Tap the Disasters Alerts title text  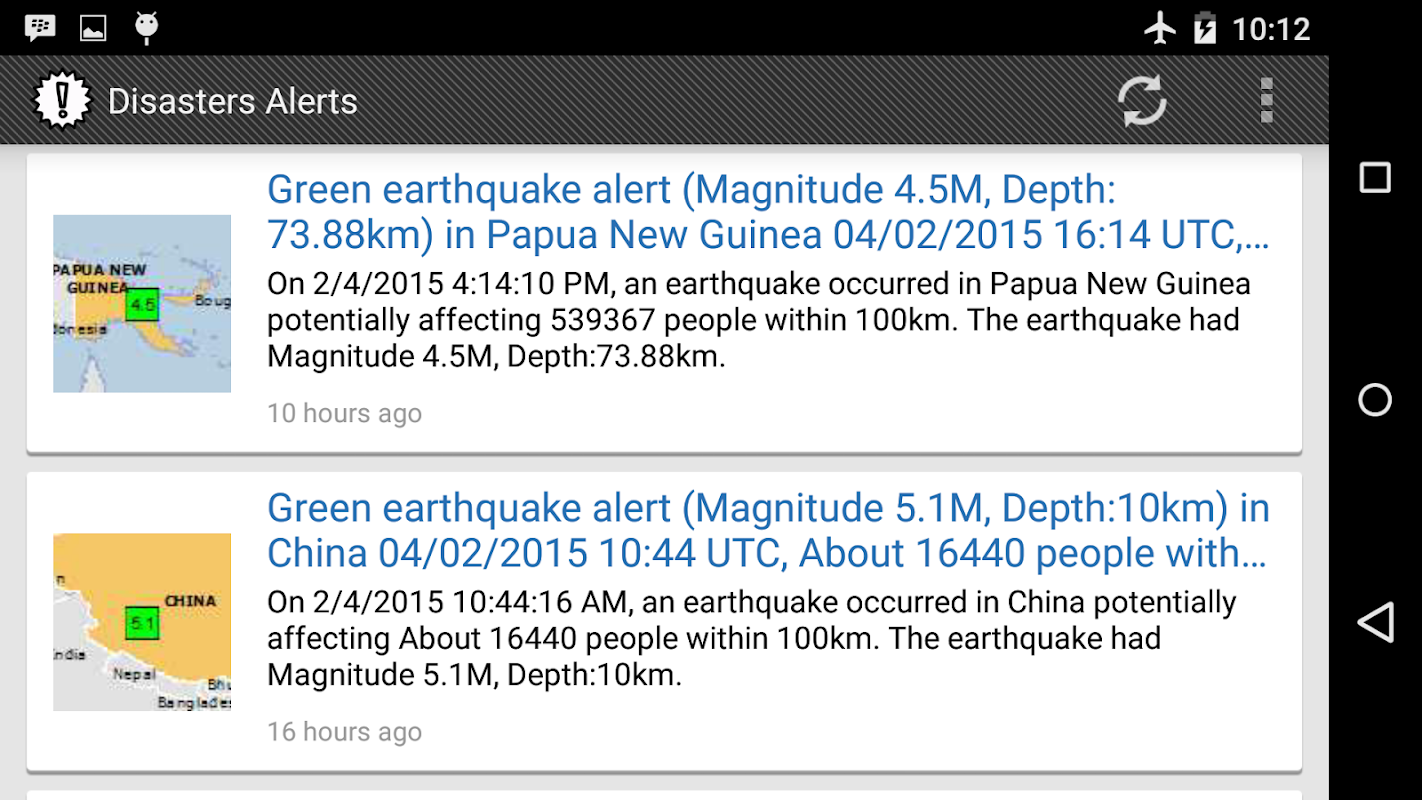point(232,101)
